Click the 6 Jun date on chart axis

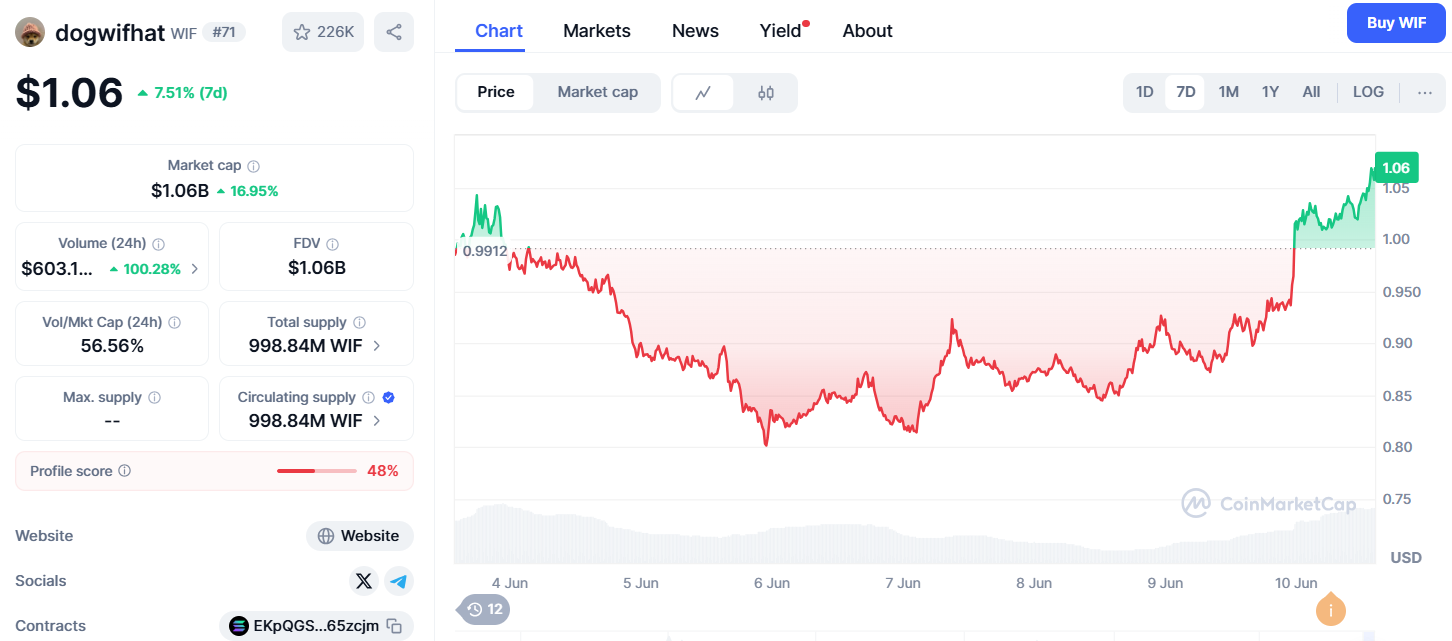[x=772, y=583]
